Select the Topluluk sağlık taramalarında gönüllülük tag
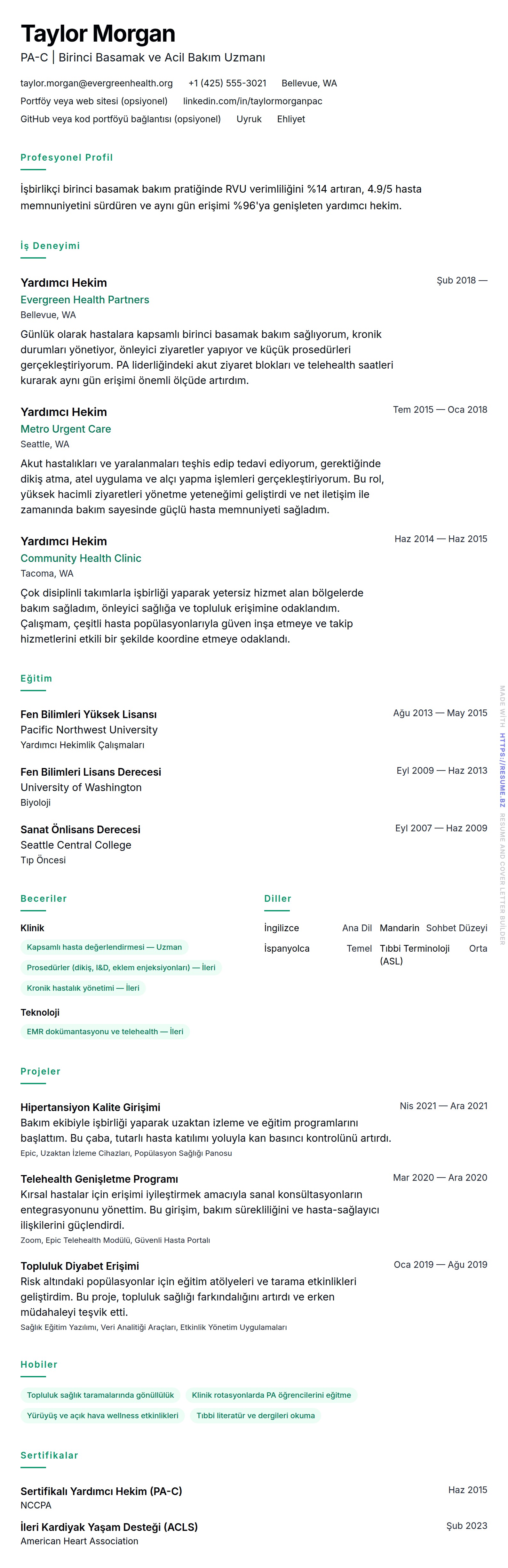Viewport: 508px width, 1568px height. coord(100,1395)
